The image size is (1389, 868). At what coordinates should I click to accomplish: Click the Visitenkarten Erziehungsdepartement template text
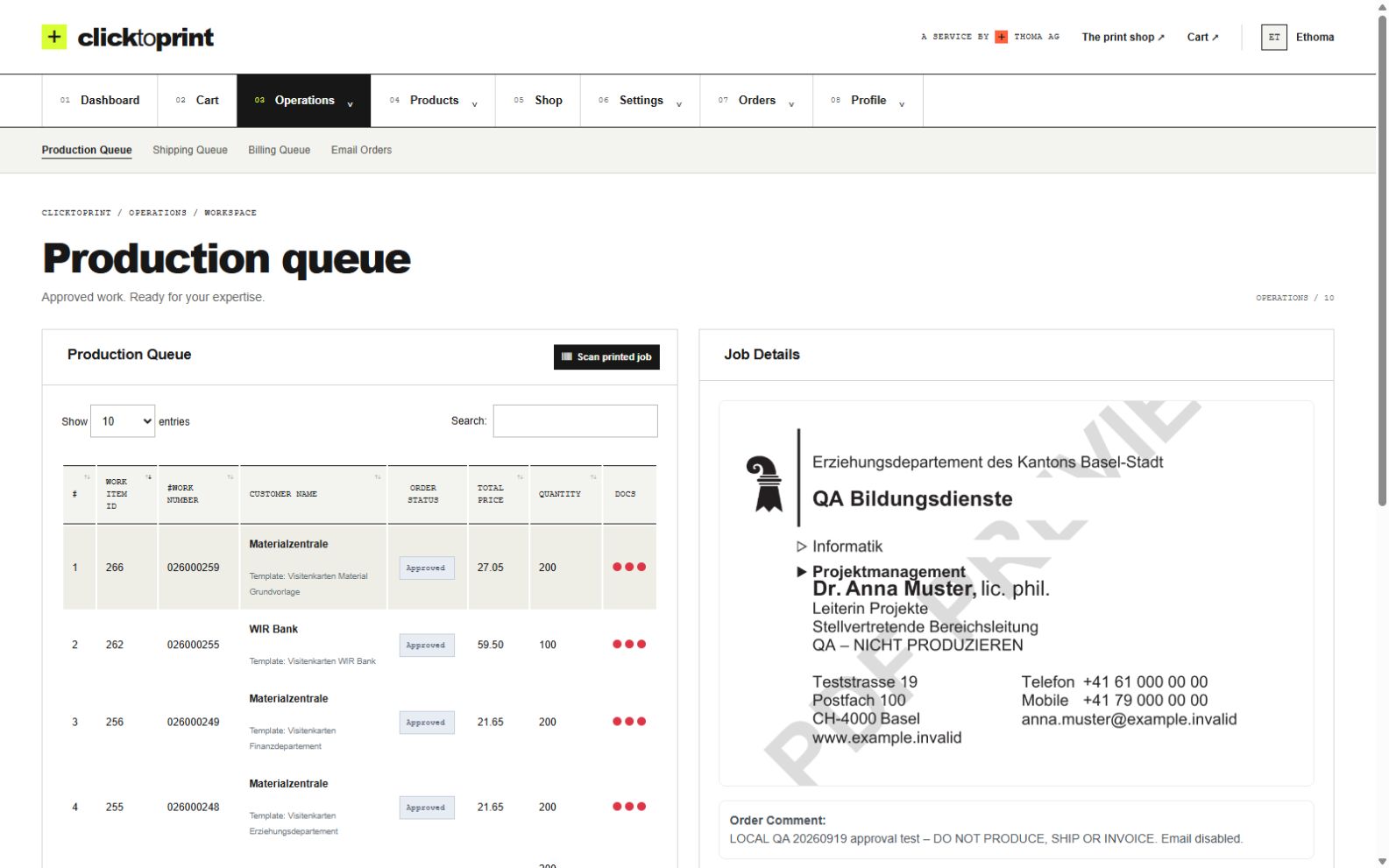point(294,823)
